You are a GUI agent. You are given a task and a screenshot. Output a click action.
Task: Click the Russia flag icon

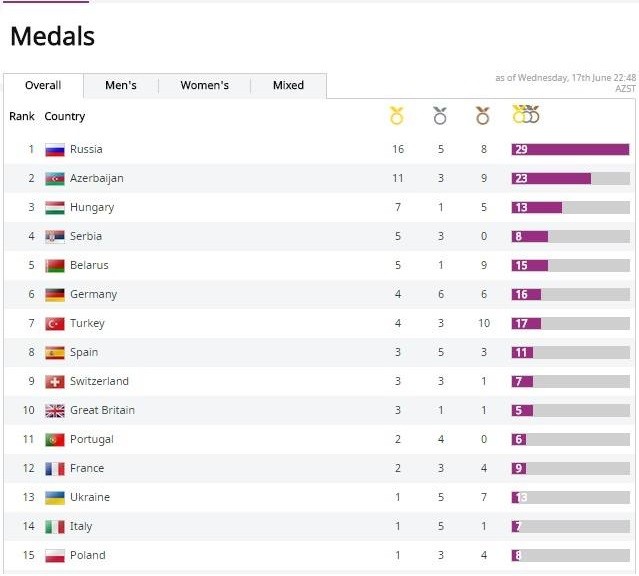pyautogui.click(x=55, y=150)
